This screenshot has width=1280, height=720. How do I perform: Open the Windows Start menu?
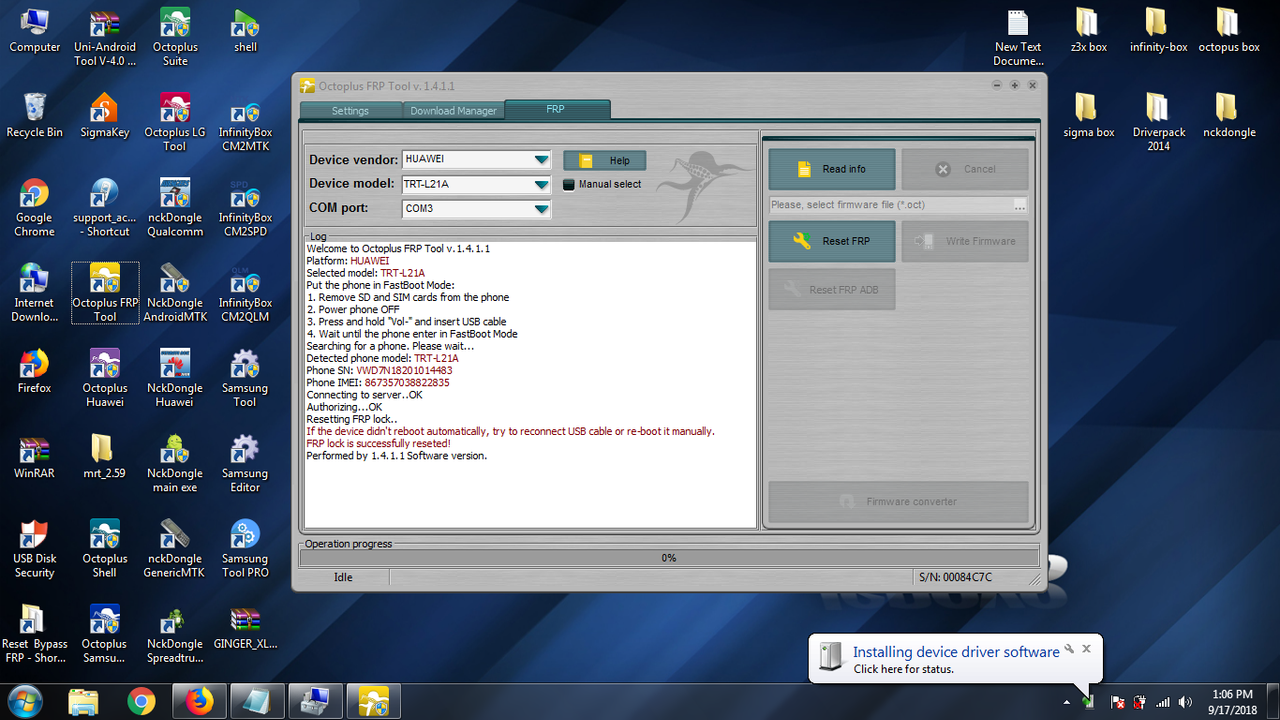(24, 701)
